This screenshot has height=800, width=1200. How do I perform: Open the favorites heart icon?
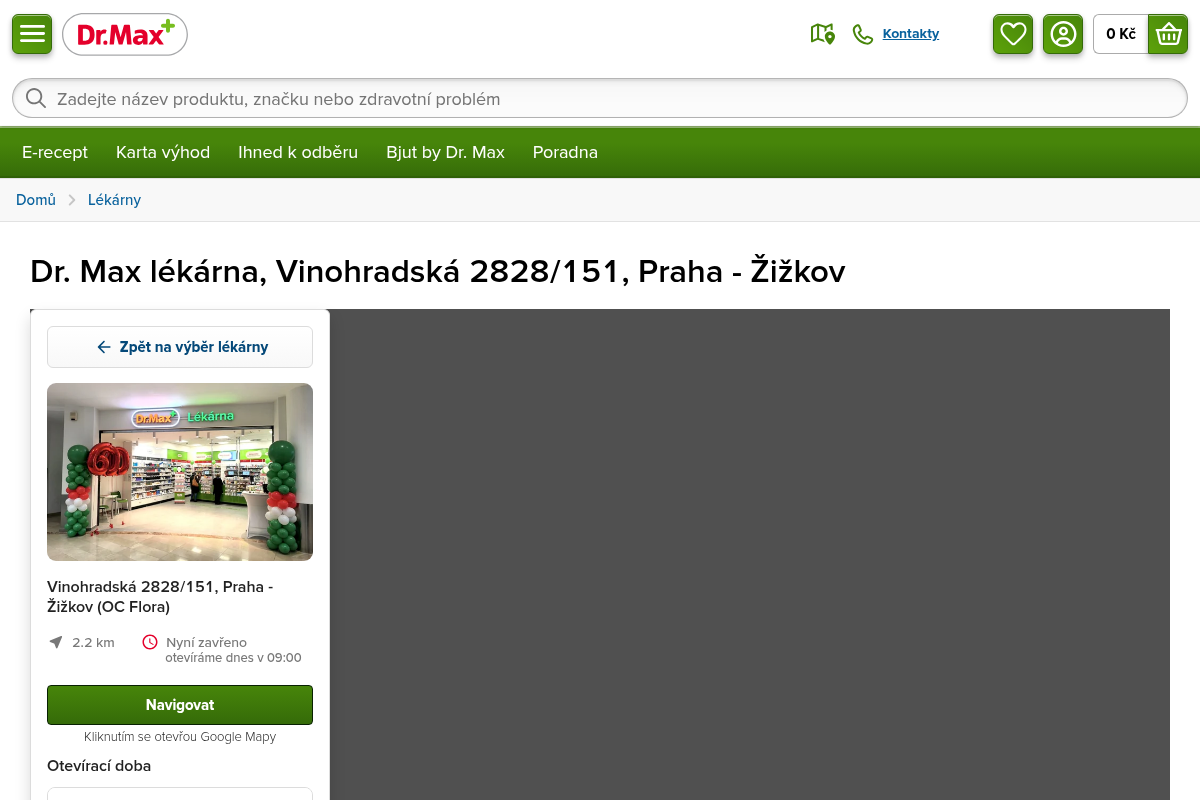click(x=1013, y=34)
